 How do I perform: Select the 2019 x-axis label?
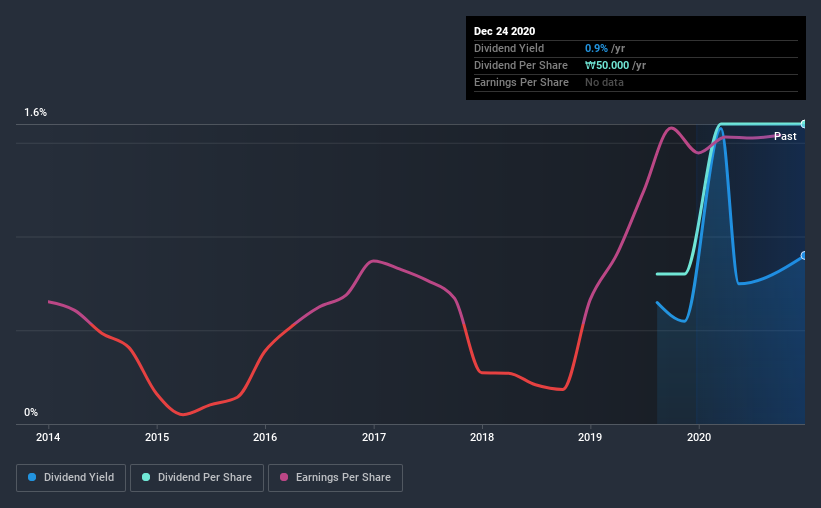pyautogui.click(x=590, y=437)
